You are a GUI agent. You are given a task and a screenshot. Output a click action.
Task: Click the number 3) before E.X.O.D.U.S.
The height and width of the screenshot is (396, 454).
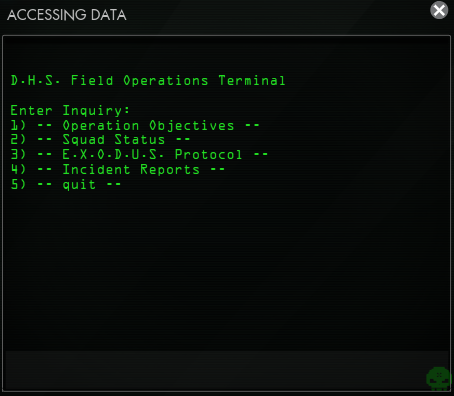pyautogui.click(x=18, y=154)
